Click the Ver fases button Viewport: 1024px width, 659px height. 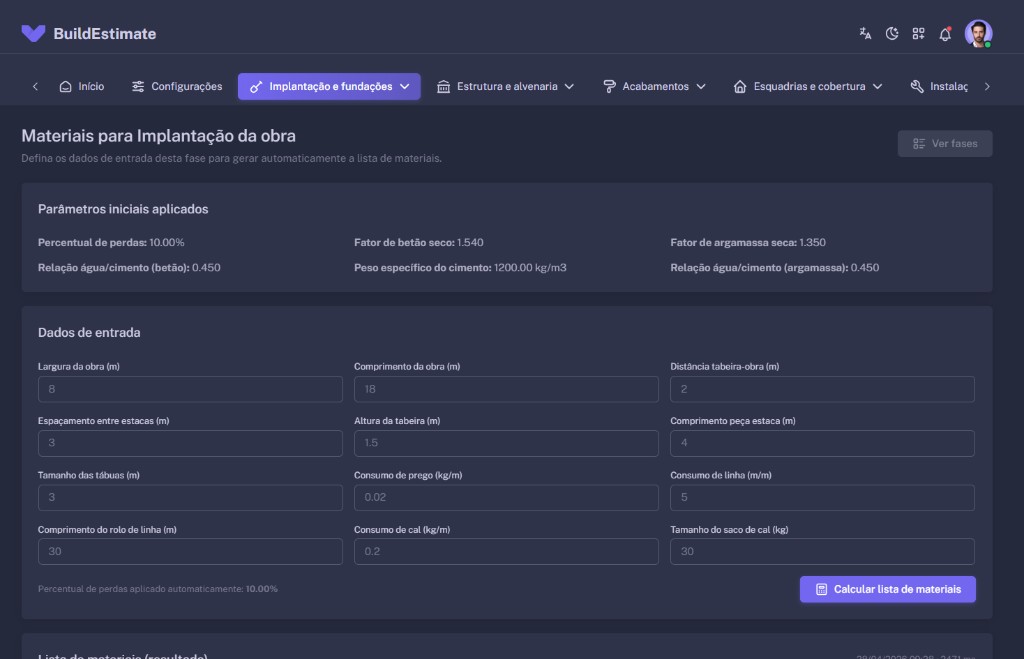point(944,143)
